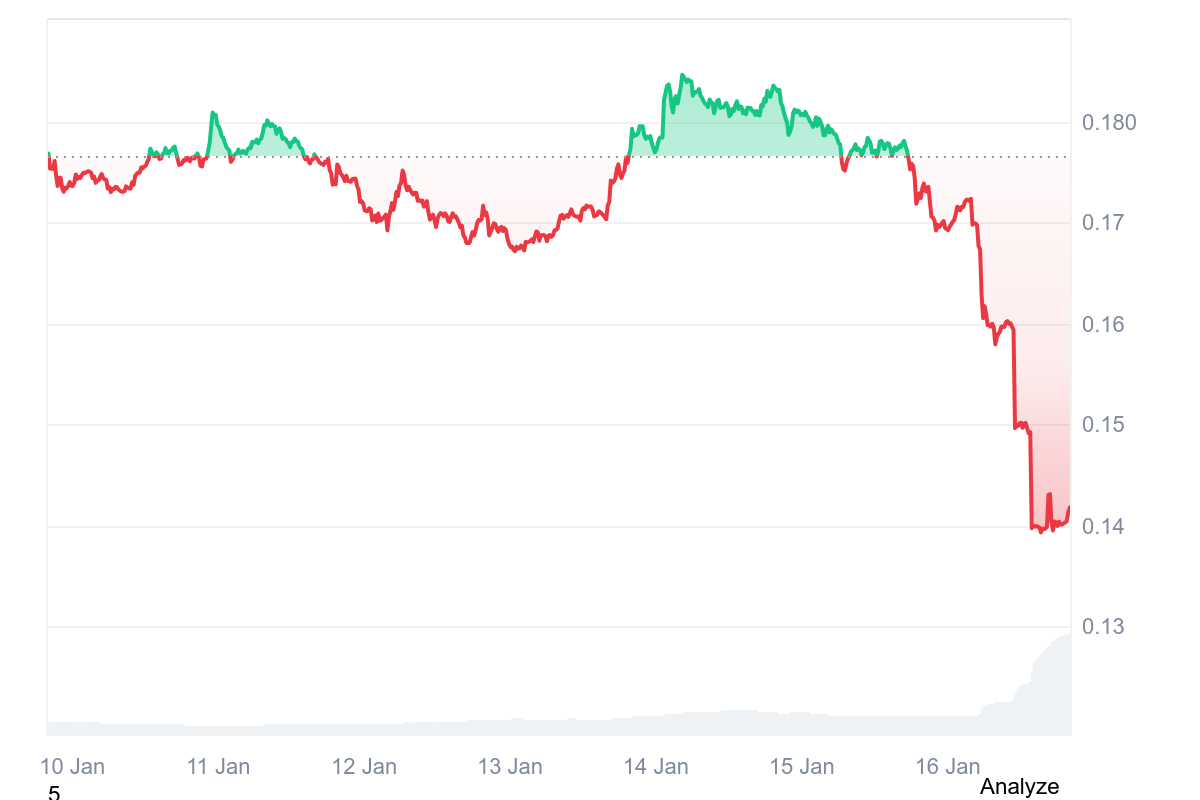Select the 0.15 price level label
The image size is (1200, 800).
pos(1104,425)
